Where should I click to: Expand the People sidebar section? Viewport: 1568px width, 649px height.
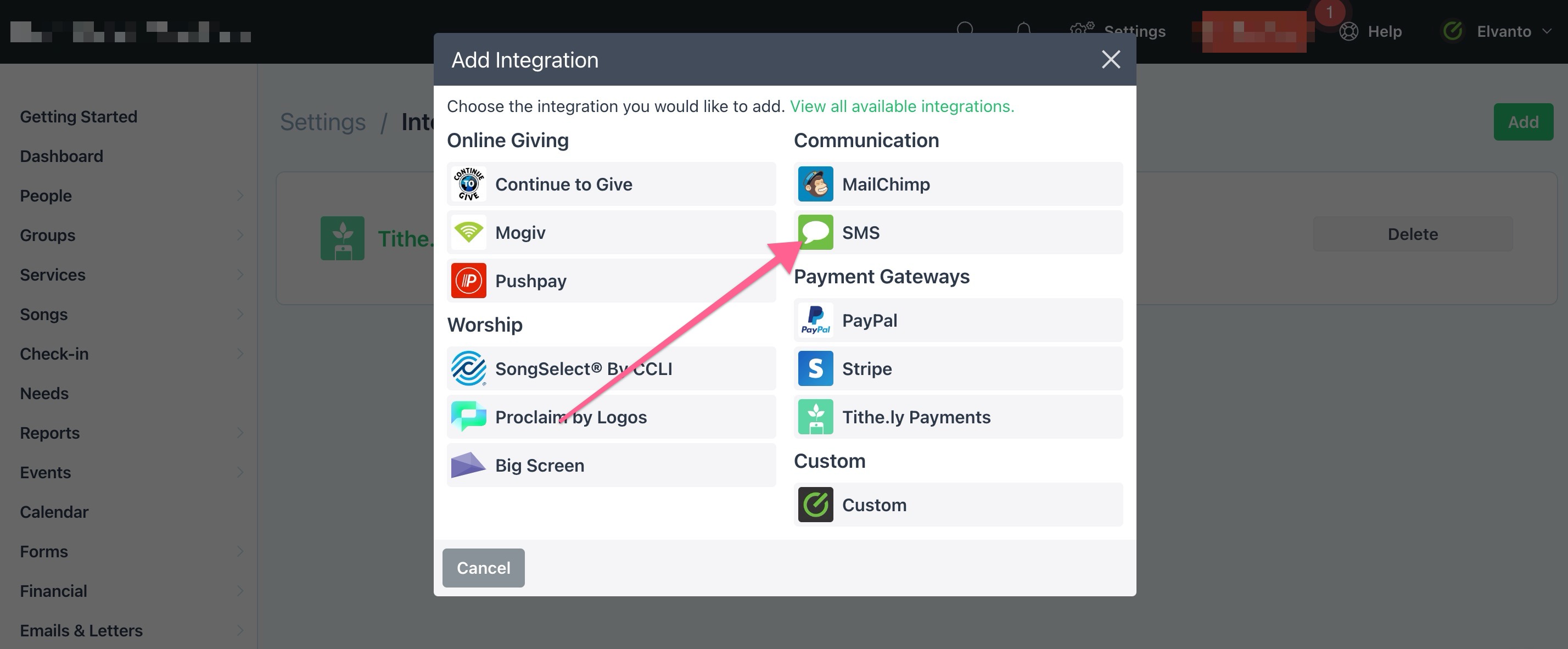pyautogui.click(x=240, y=195)
